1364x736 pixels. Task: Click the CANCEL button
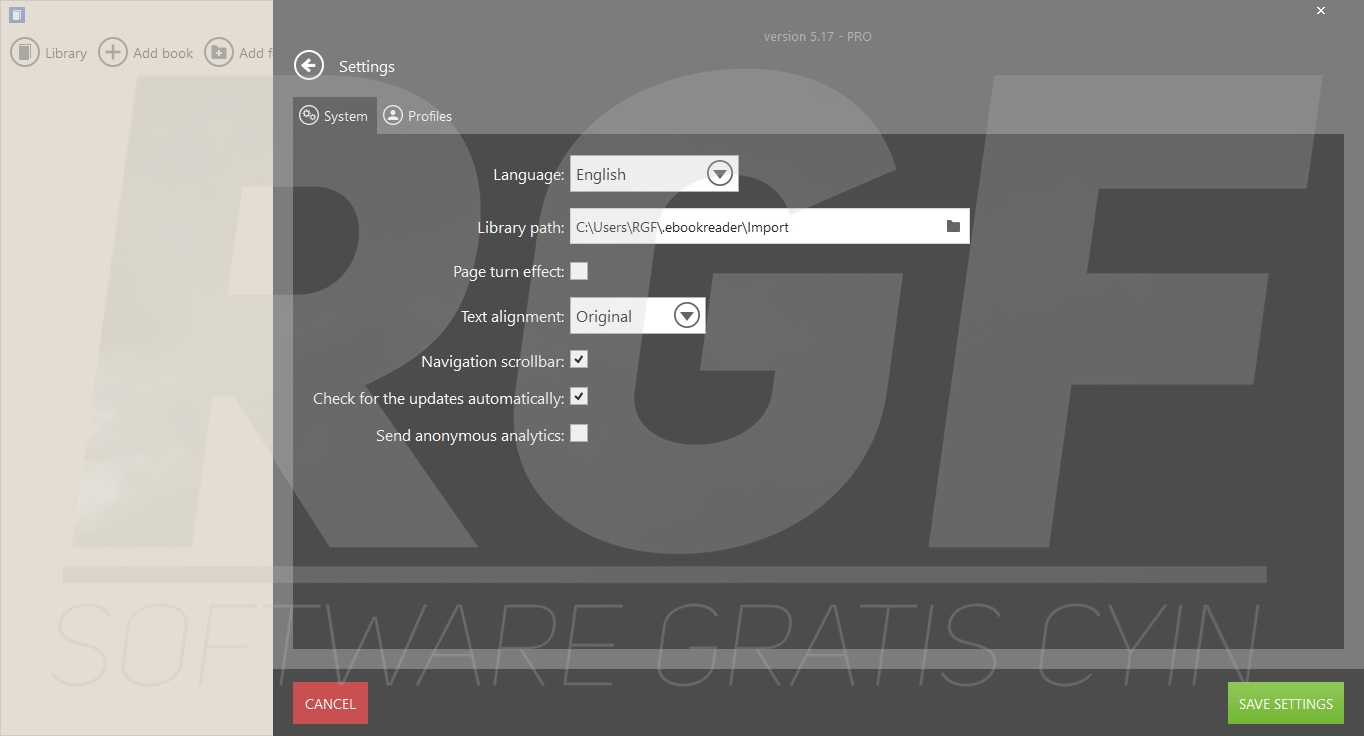click(331, 703)
